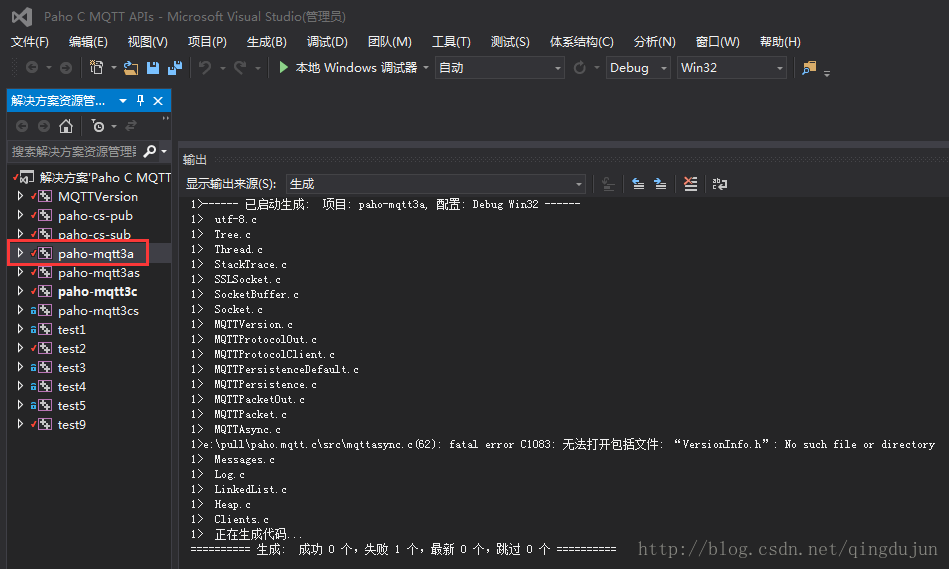Click the fatal error C1083 output line

coord(563,444)
